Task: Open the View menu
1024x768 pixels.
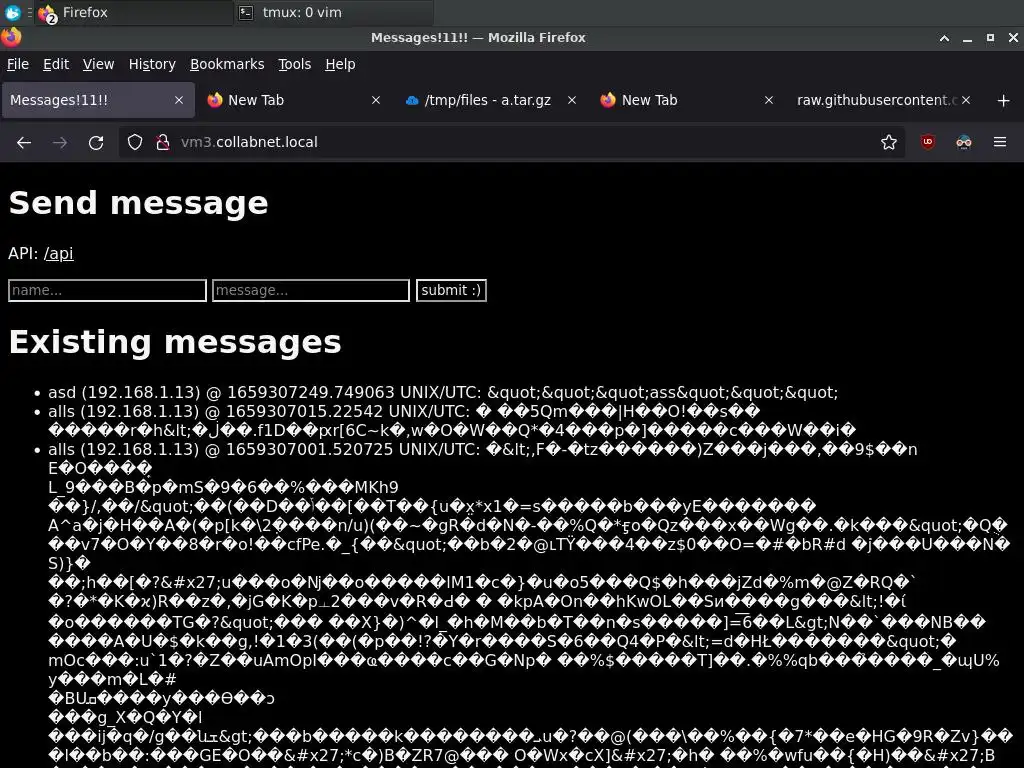Action: [x=98, y=64]
